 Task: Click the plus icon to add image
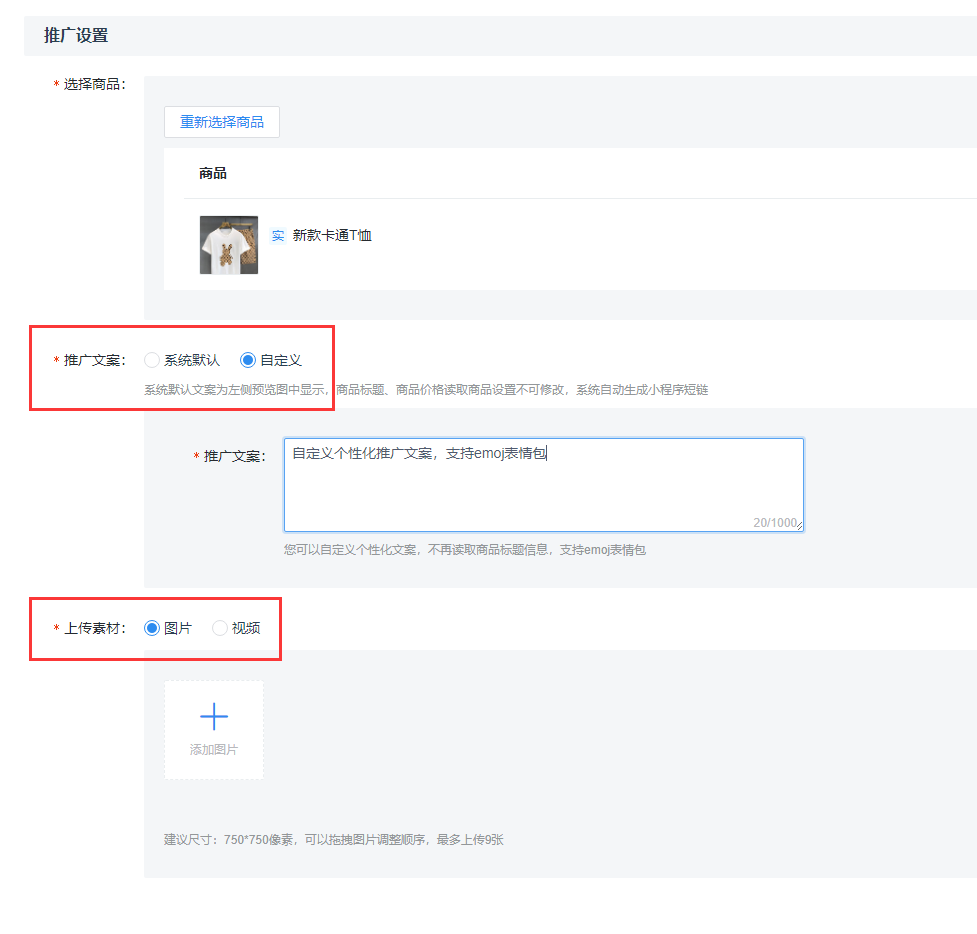pos(214,716)
